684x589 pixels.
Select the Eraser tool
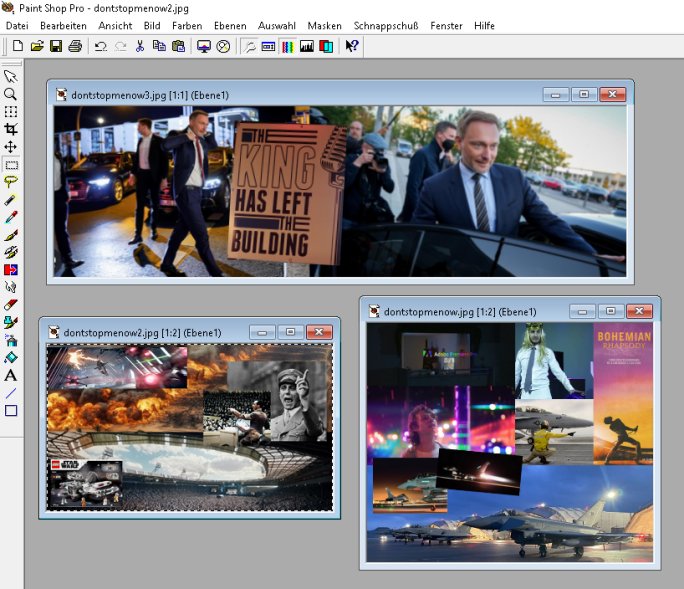[x=11, y=304]
